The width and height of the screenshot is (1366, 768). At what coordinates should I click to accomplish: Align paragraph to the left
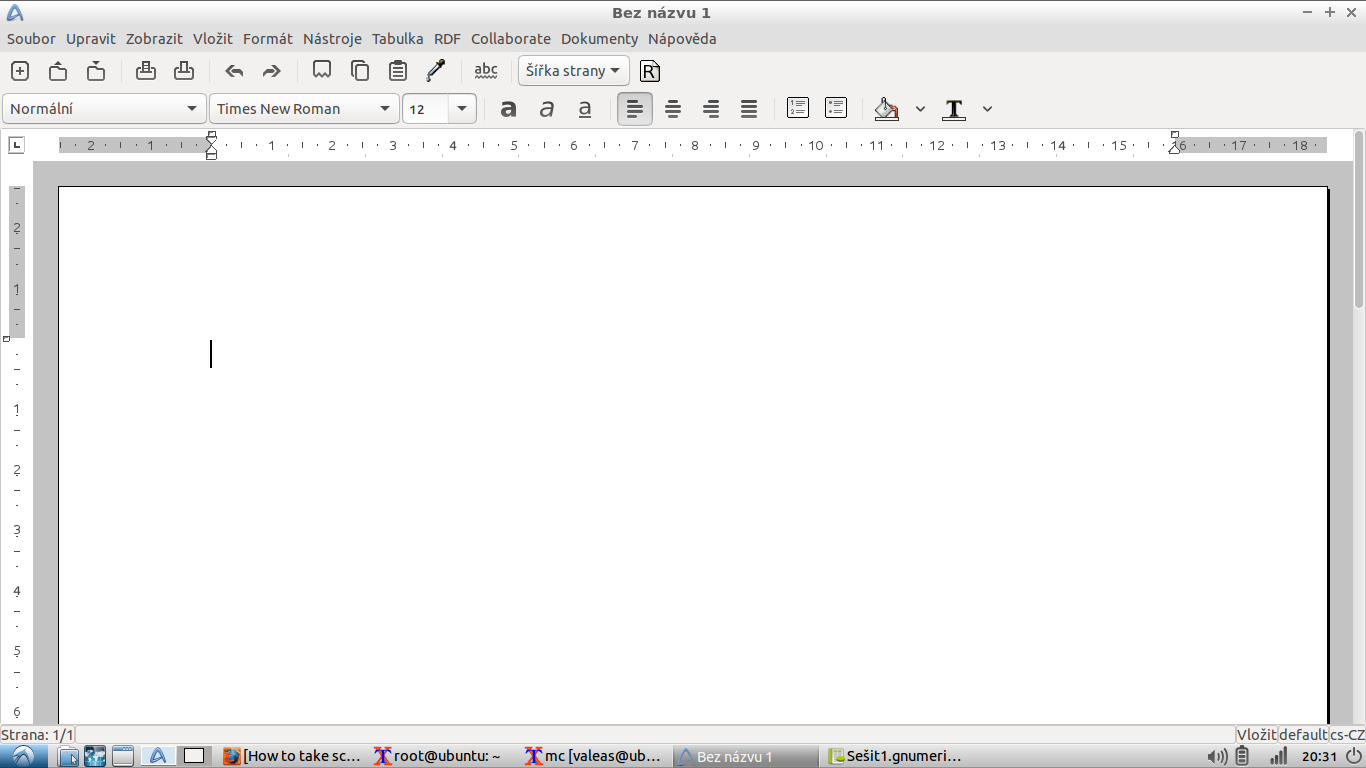(635, 109)
